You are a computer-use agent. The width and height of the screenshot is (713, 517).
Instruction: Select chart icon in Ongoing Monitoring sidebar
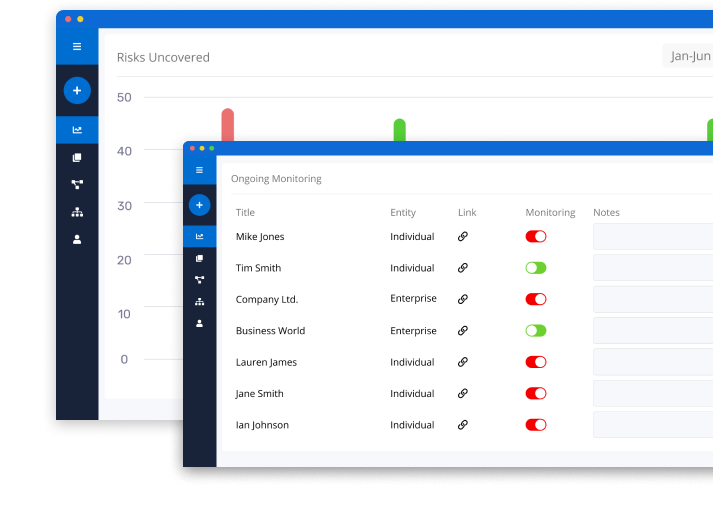[x=199, y=236]
